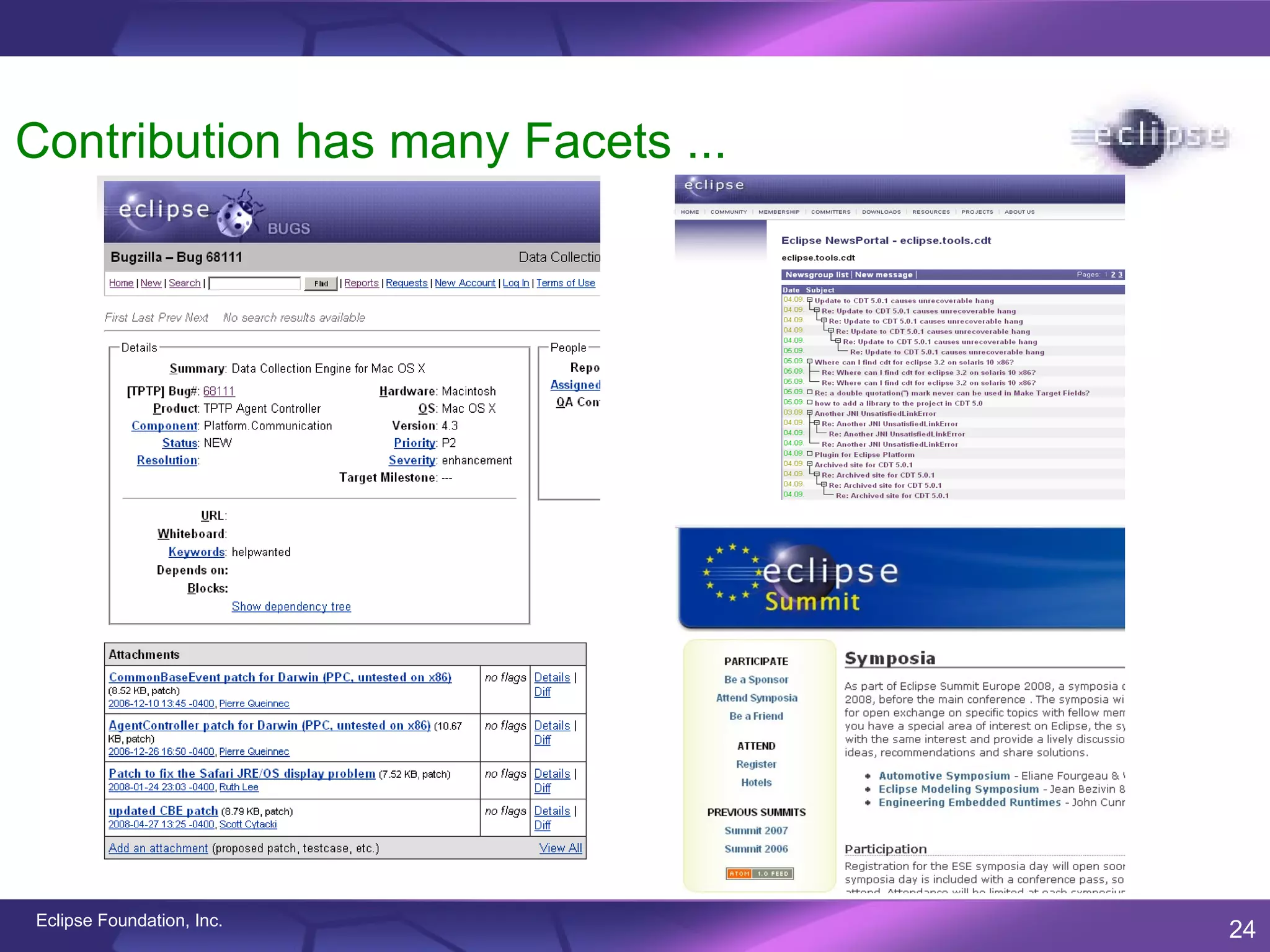Click Assigned link in People box
This screenshot has width=1270, height=952.
click(575, 385)
